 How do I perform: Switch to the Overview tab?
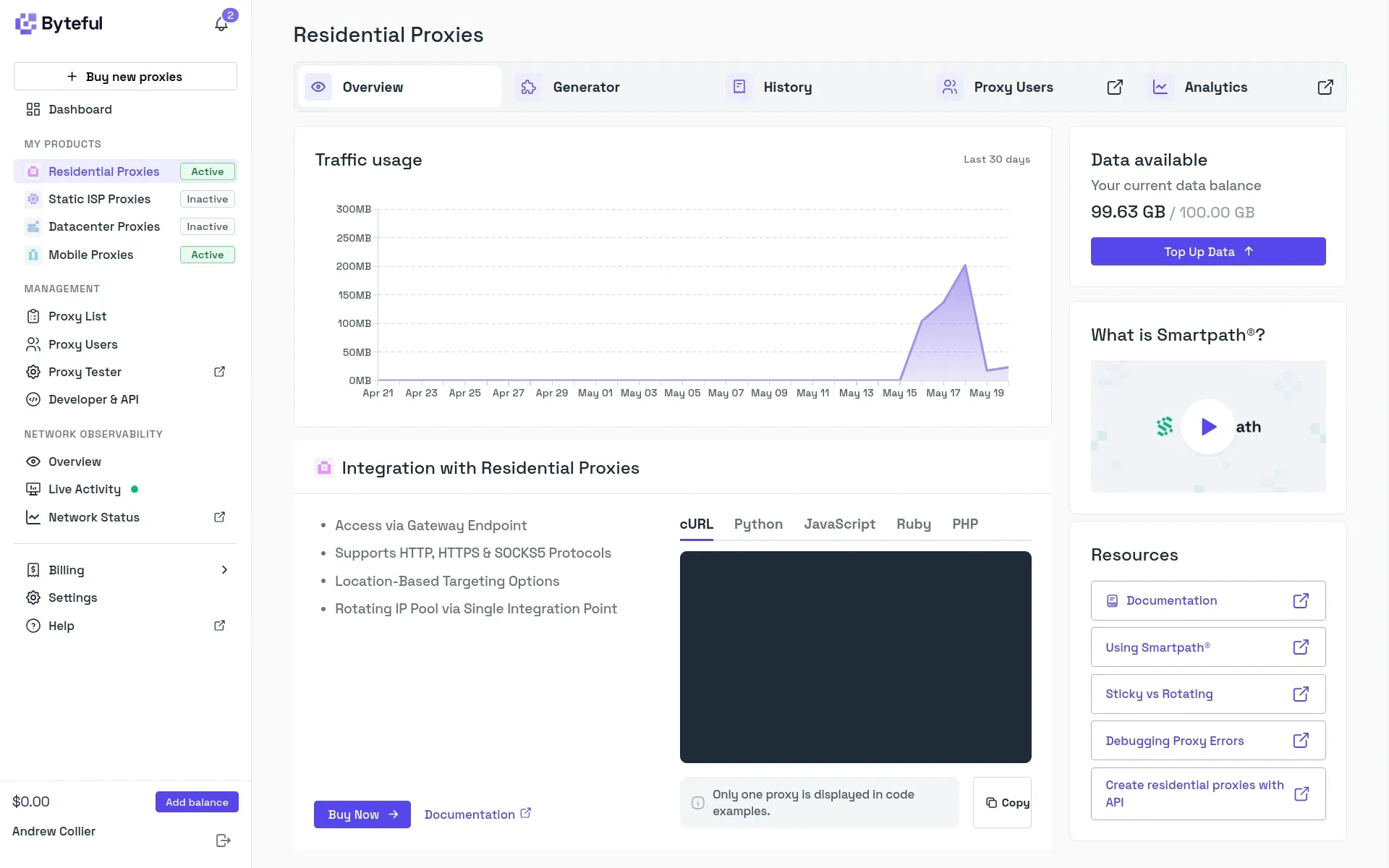[399, 87]
